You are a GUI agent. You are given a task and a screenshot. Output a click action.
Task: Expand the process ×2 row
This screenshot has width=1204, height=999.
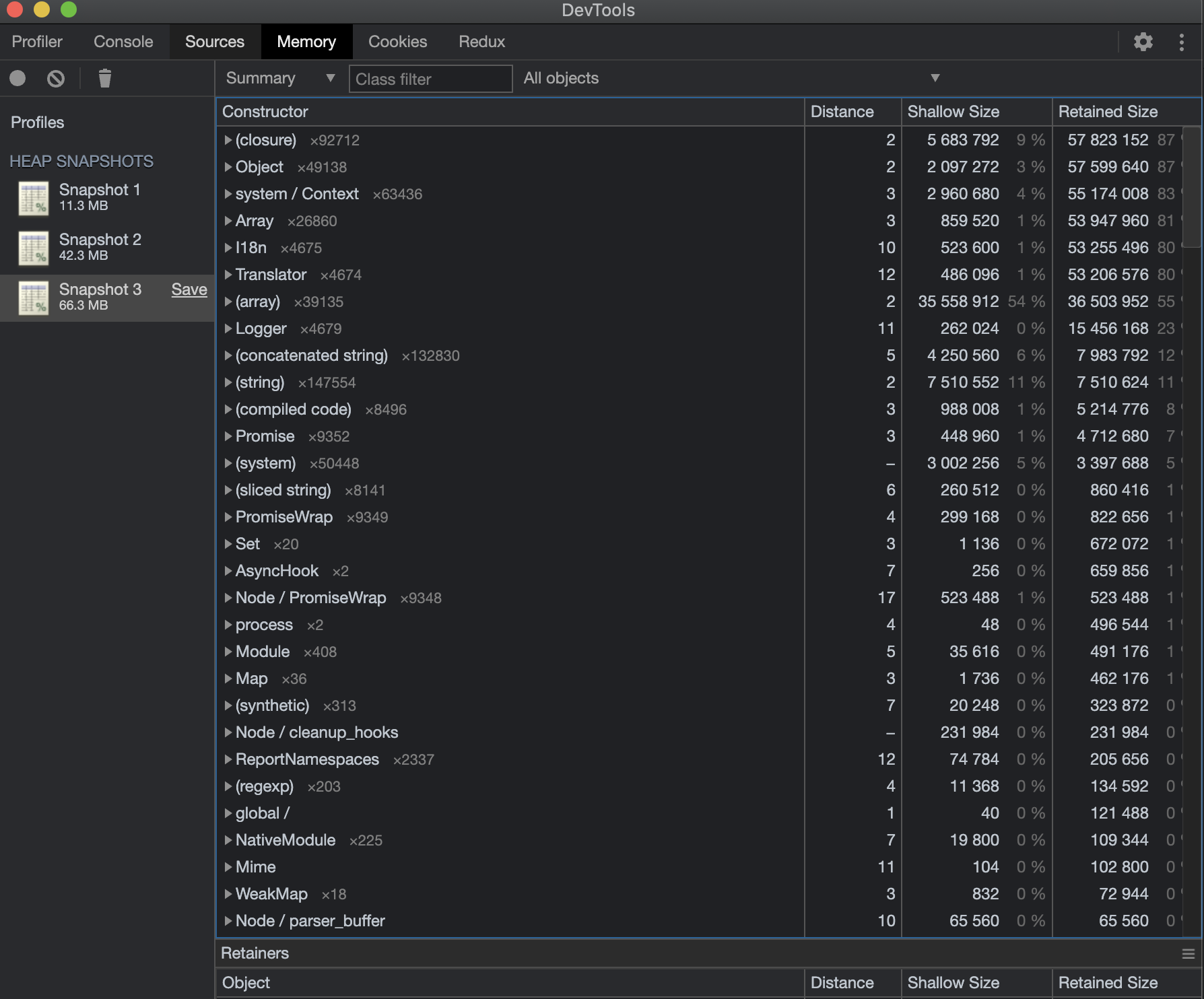point(228,625)
